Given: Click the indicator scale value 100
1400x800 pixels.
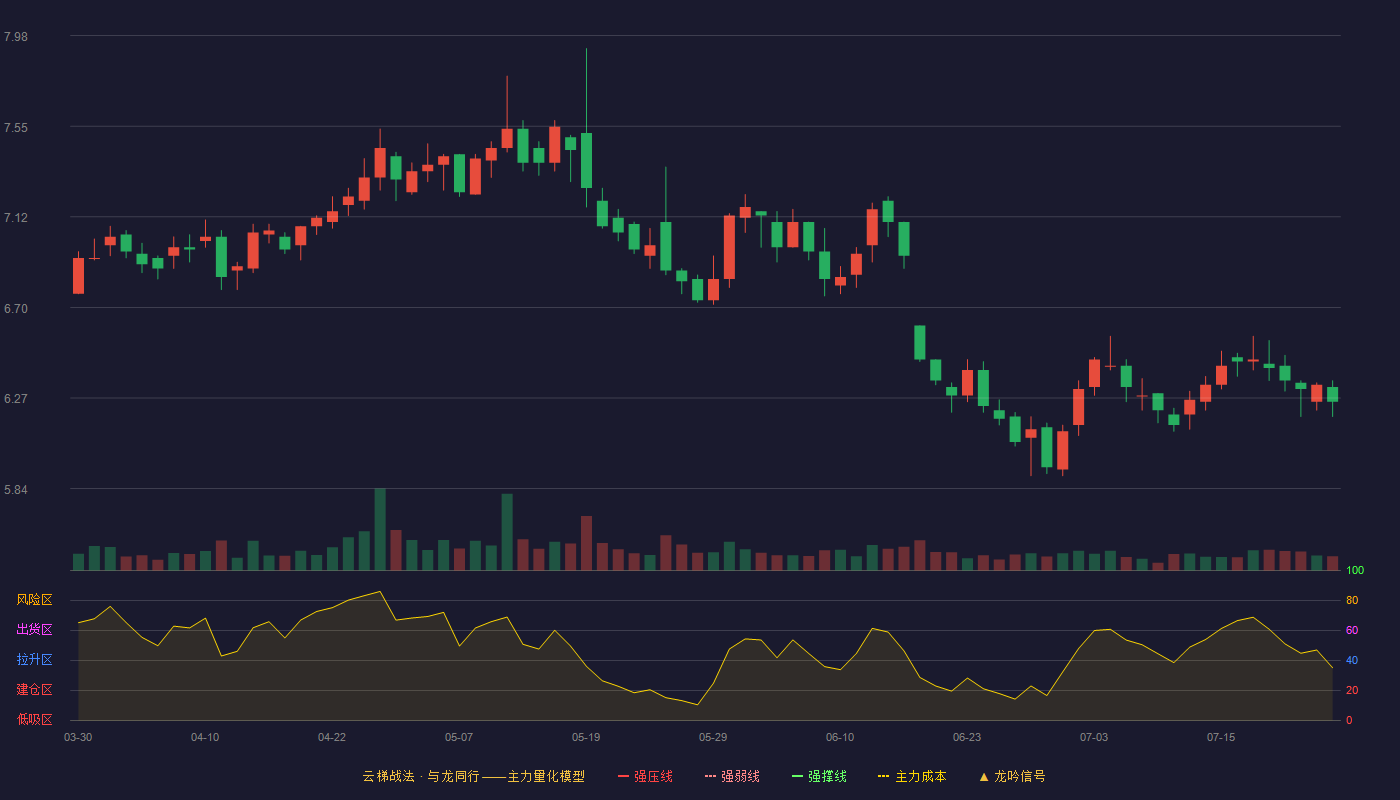Looking at the screenshot, I should [1355, 571].
